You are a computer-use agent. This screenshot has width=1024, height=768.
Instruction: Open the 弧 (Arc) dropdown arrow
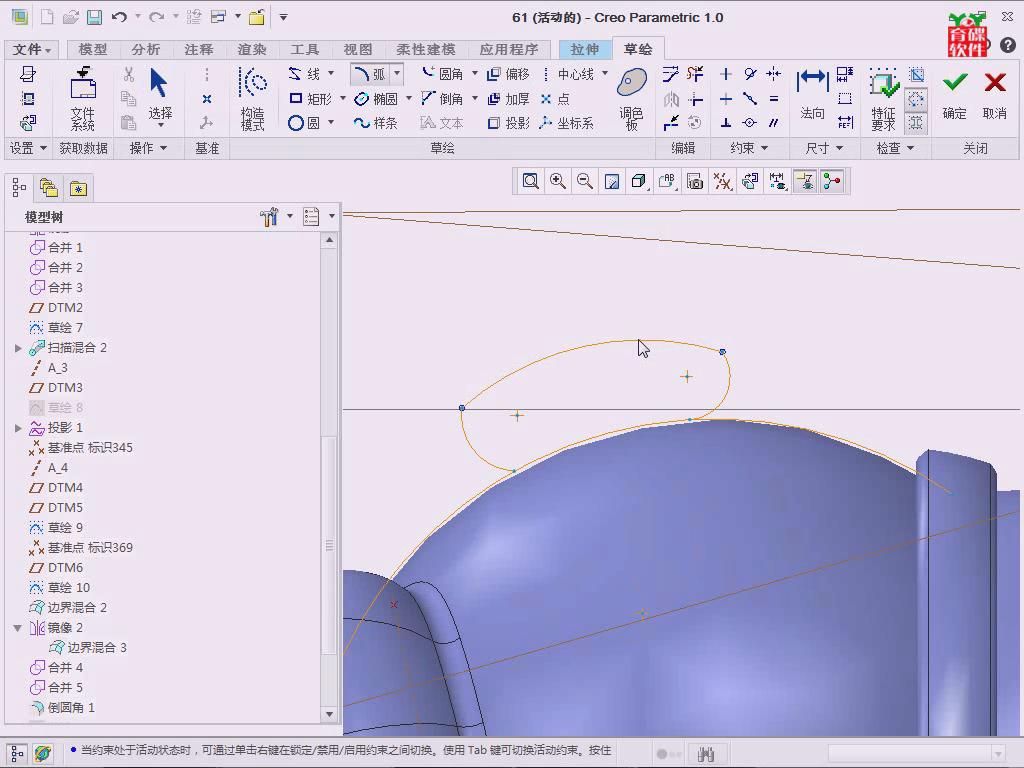(397, 73)
